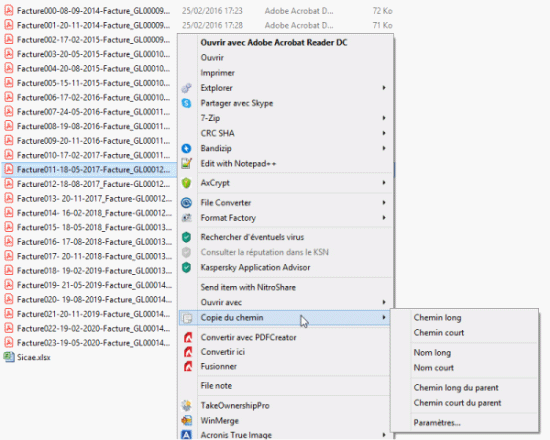Select TakeOwnershipPro entry
550x440 pixels.
pos(235,406)
